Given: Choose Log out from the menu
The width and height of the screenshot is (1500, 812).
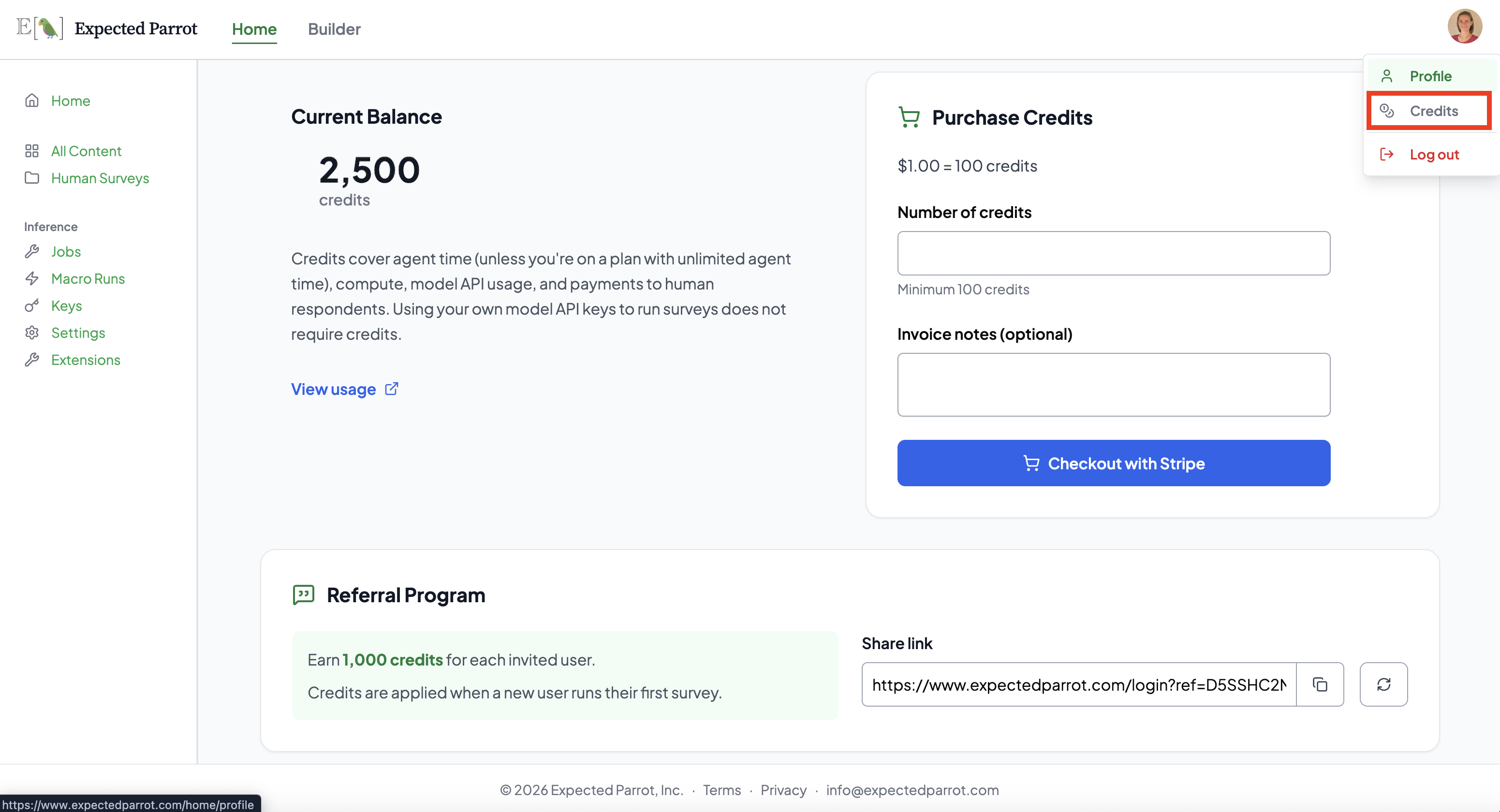Looking at the screenshot, I should 1434,154.
